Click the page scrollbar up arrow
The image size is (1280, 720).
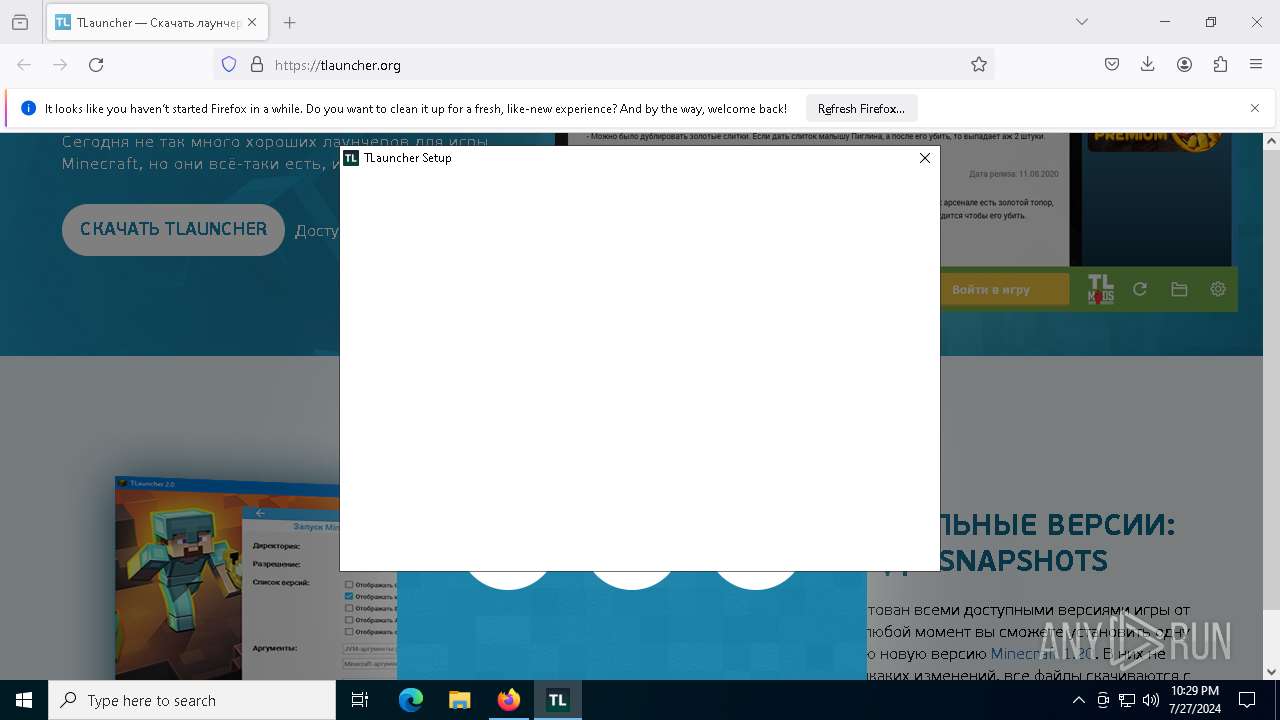coord(1271,141)
